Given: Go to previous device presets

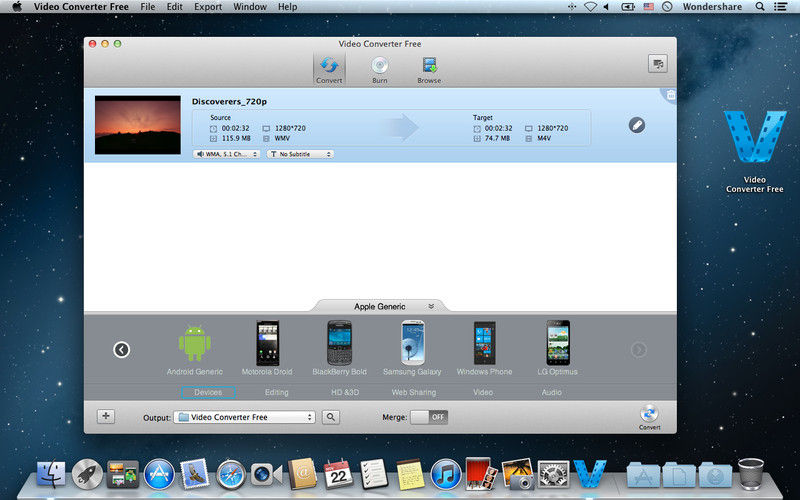Looking at the screenshot, I should pos(121,349).
